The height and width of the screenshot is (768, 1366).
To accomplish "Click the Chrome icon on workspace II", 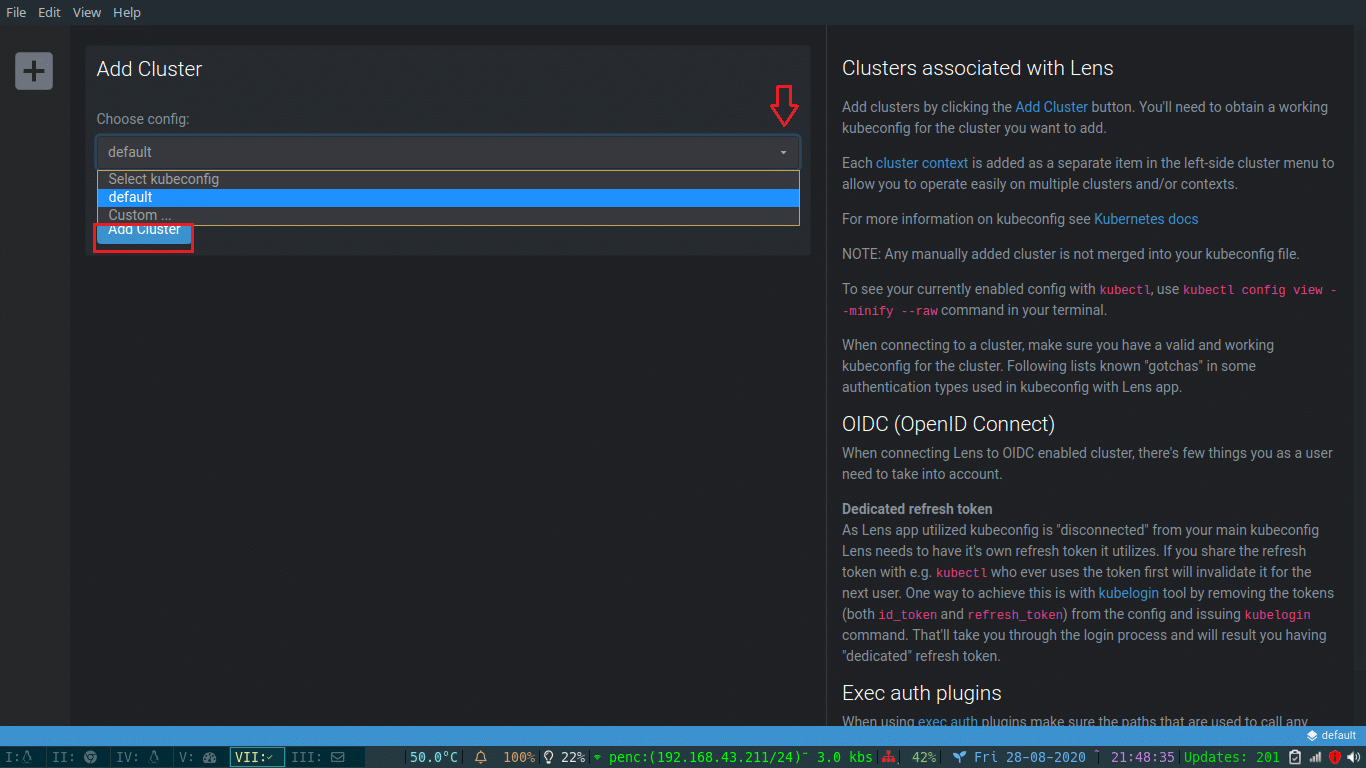I will pos(89,757).
